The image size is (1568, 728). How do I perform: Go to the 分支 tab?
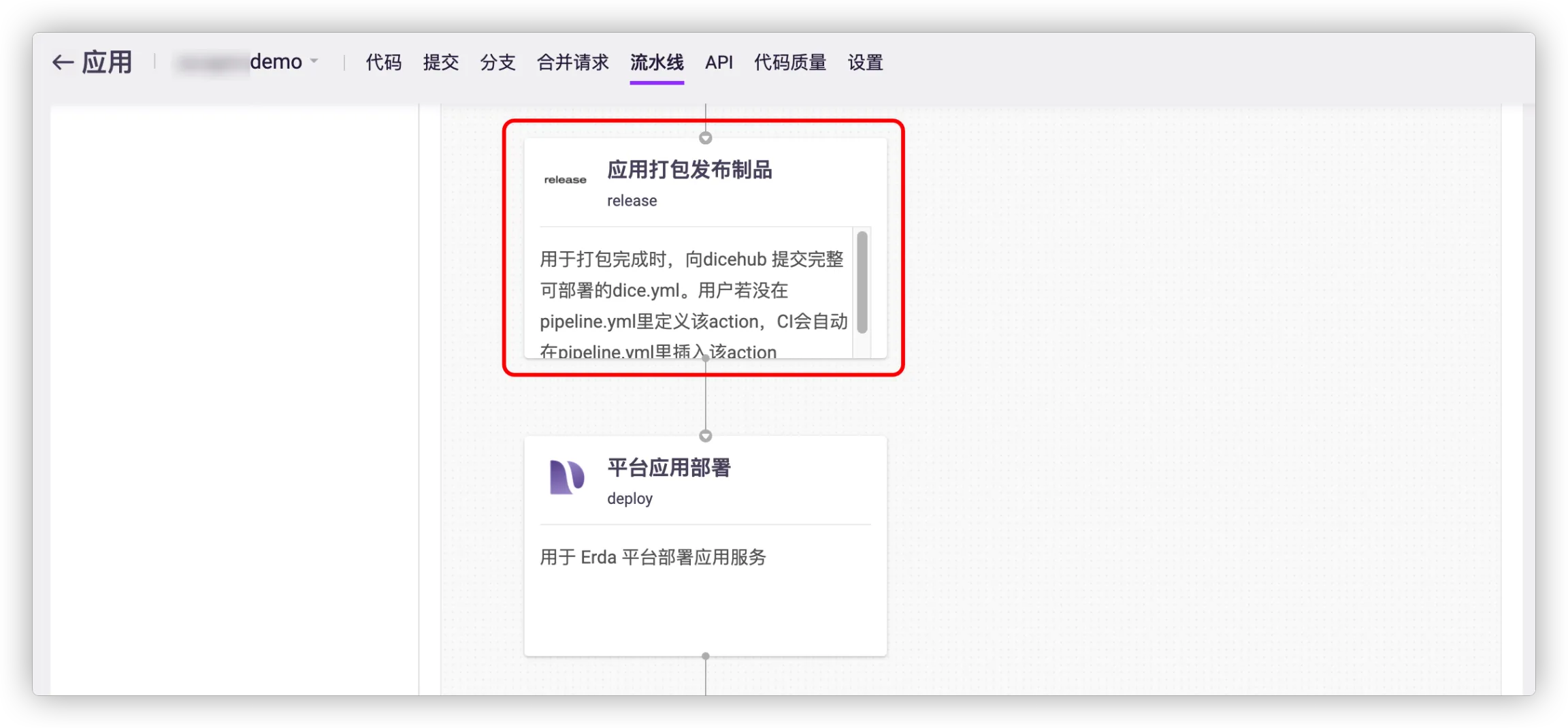497,63
